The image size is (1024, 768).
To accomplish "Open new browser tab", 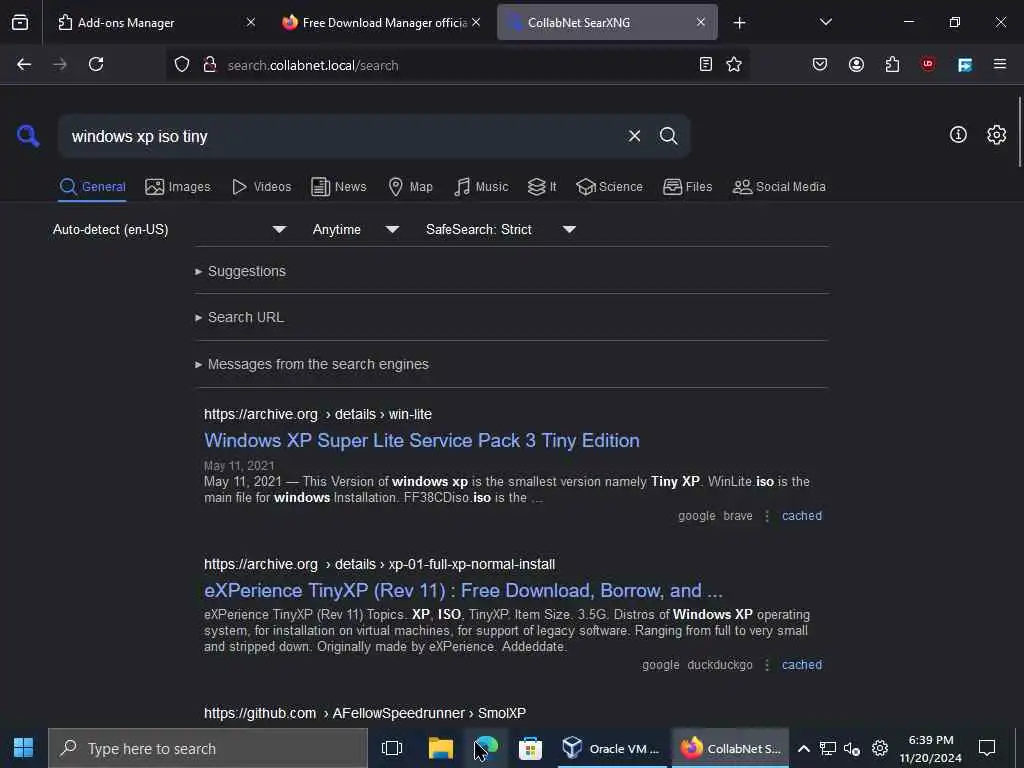I will 739,23.
